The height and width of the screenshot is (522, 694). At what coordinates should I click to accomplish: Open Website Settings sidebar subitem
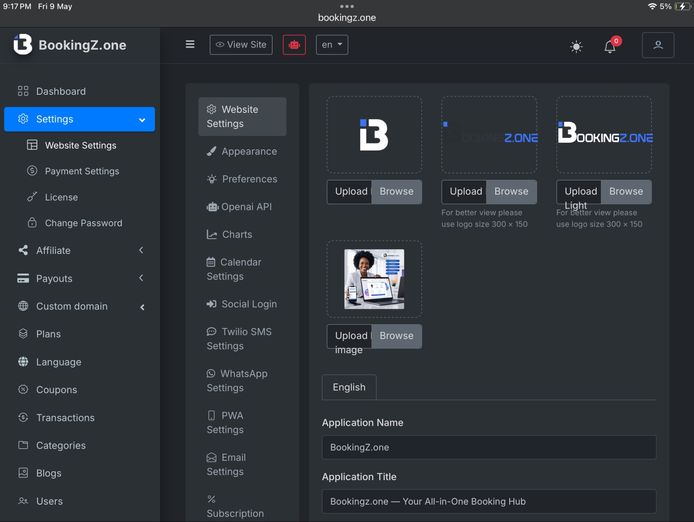point(80,145)
